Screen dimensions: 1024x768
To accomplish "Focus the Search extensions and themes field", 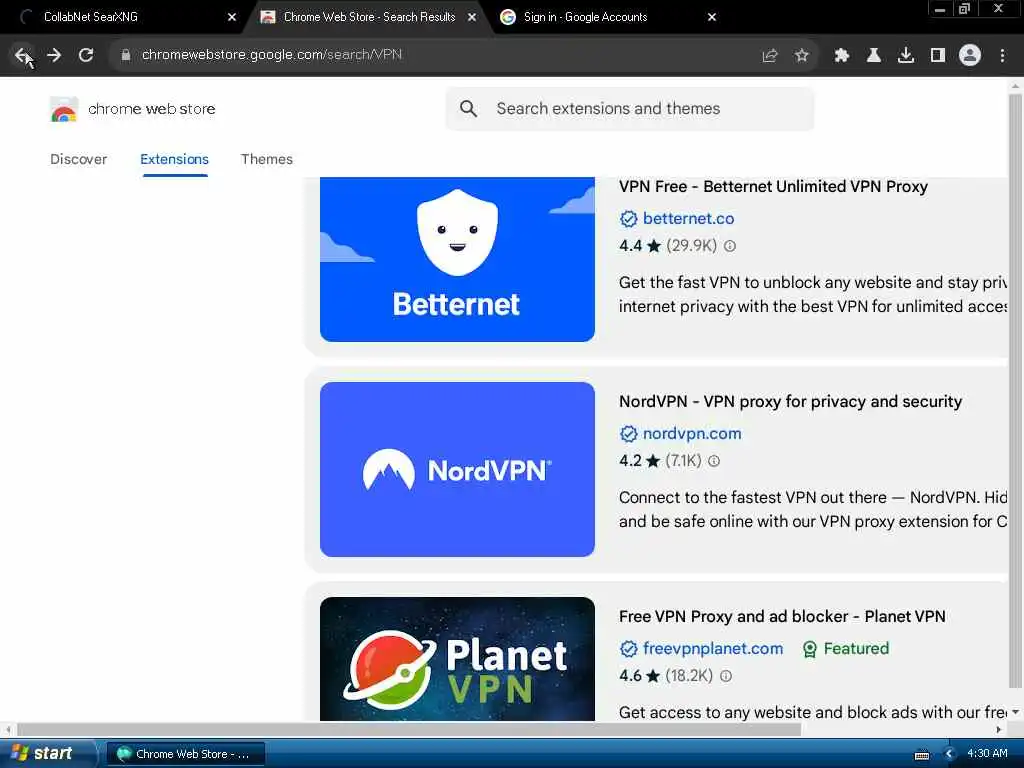I will [630, 108].
